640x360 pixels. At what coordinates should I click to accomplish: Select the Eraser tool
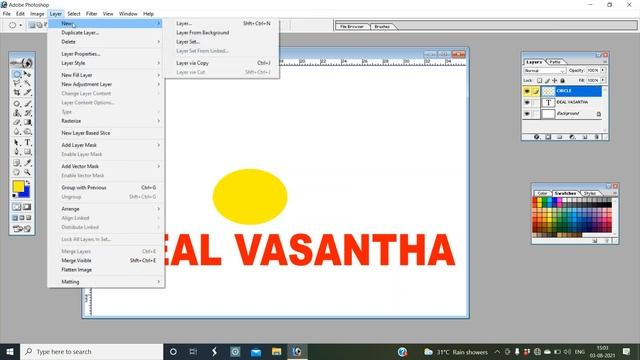click(x=16, y=122)
